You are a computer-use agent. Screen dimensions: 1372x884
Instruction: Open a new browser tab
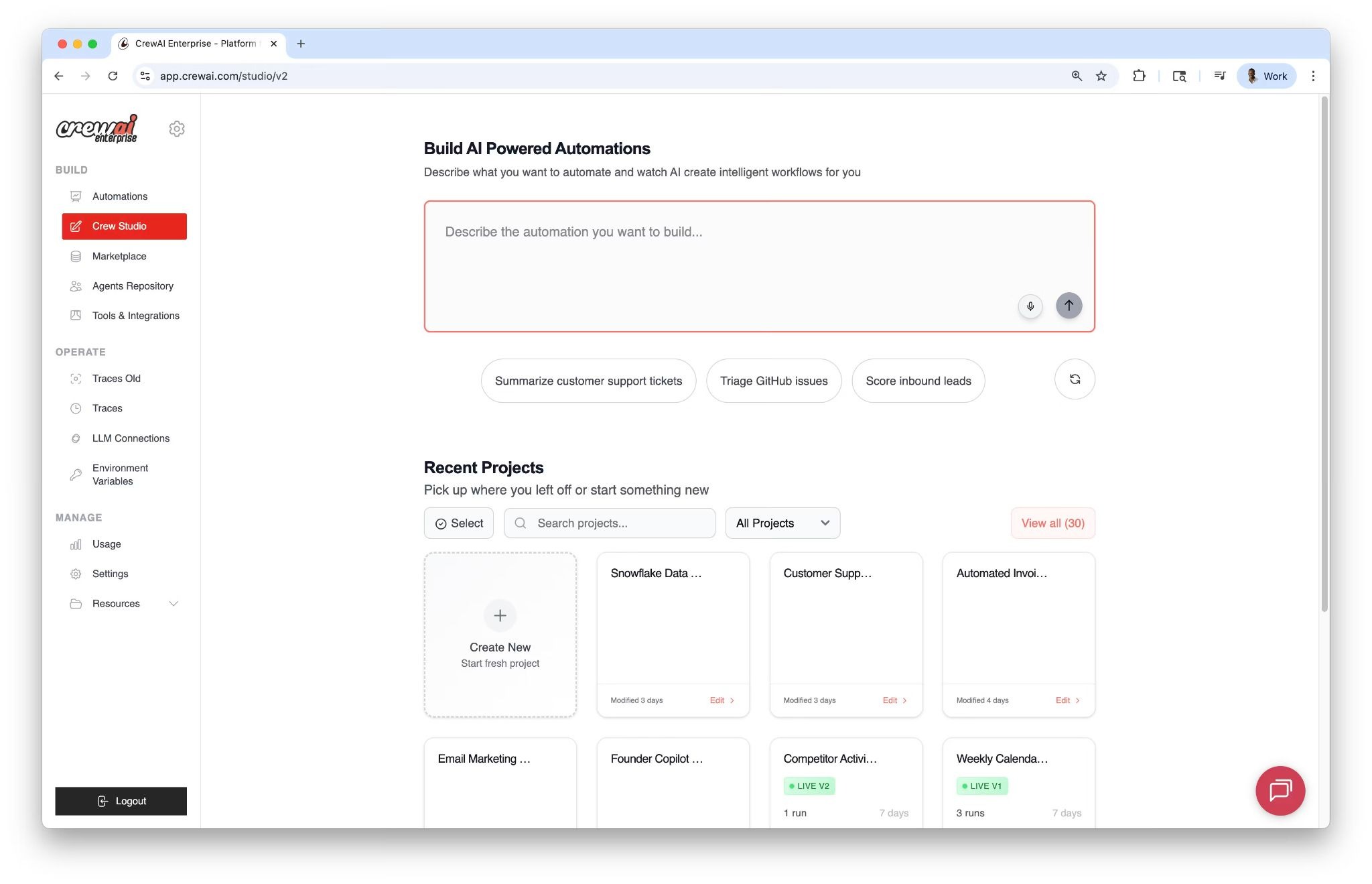coord(301,44)
